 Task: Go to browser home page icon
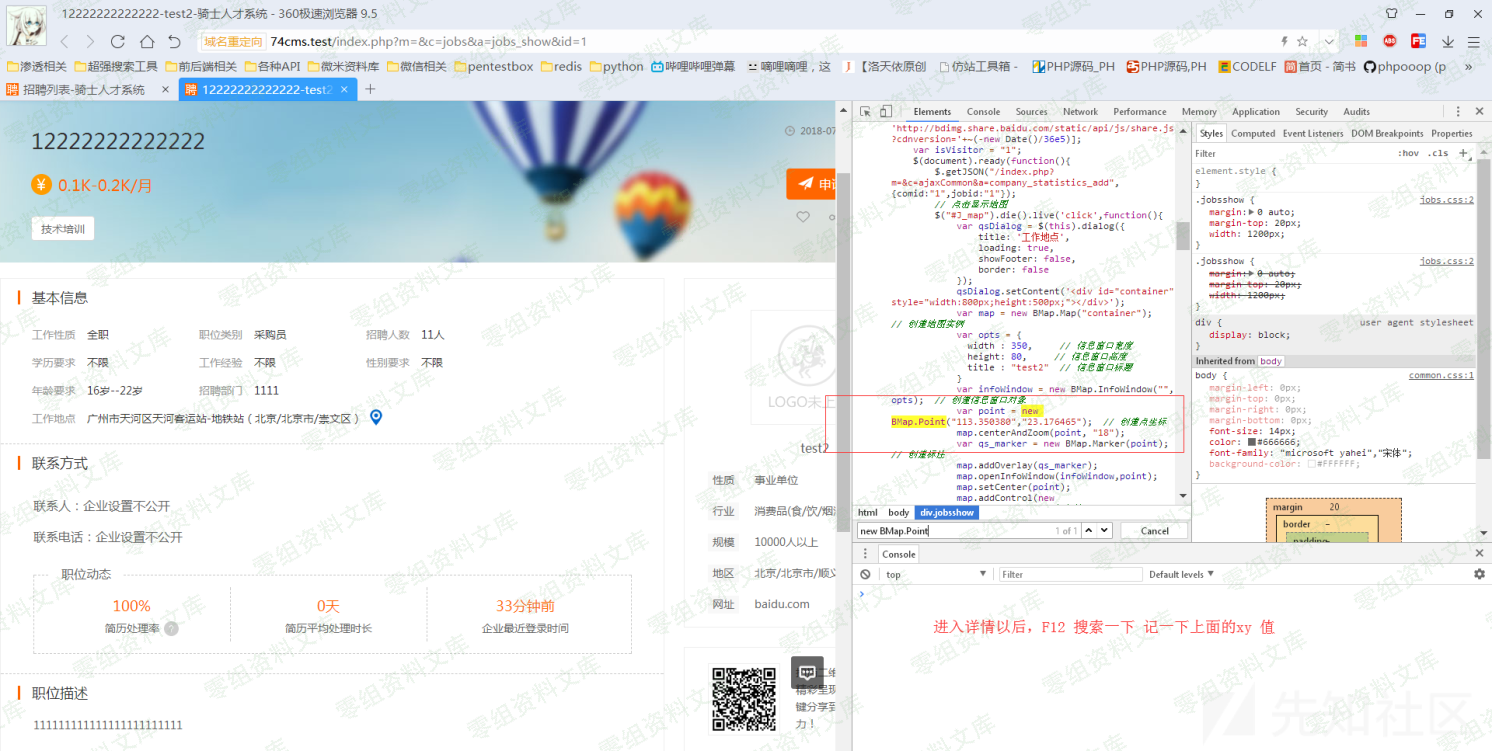pos(147,41)
